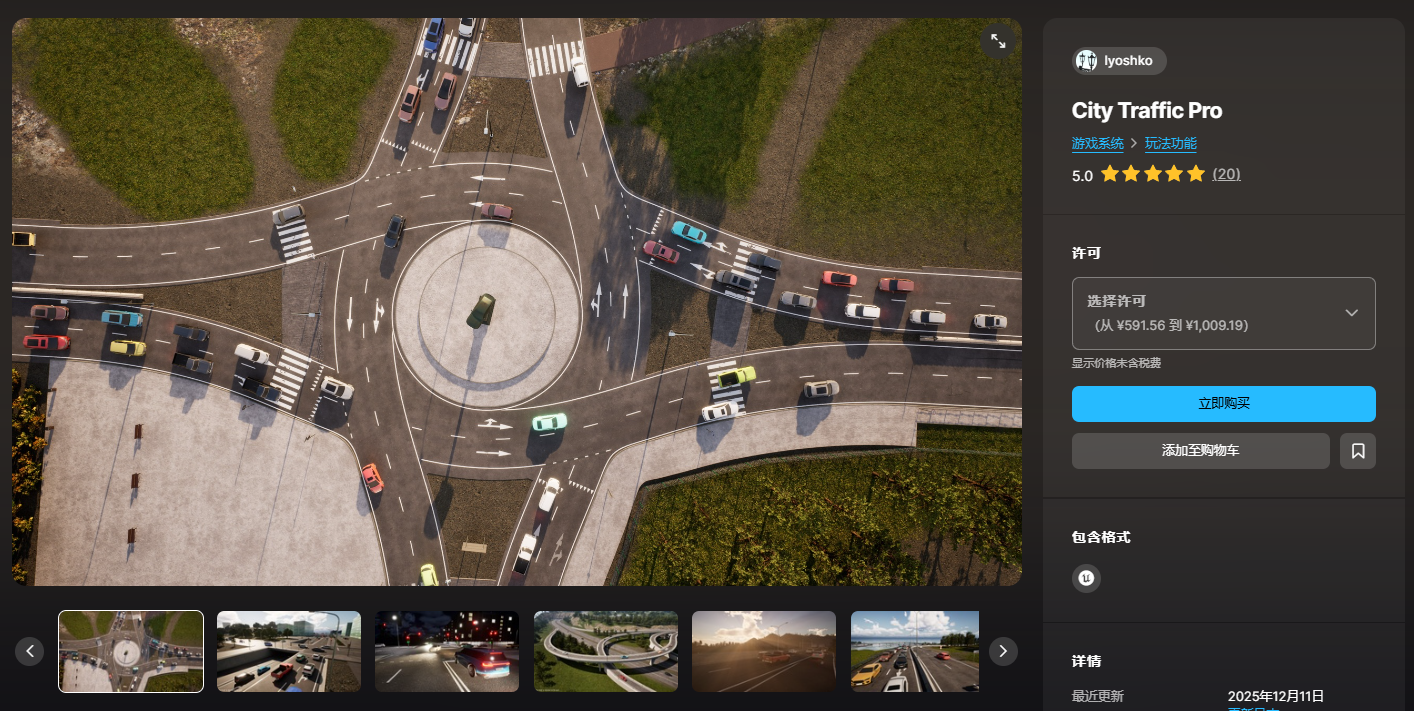
Task: Click the 立即购买 buy now button
Action: [x=1224, y=404]
